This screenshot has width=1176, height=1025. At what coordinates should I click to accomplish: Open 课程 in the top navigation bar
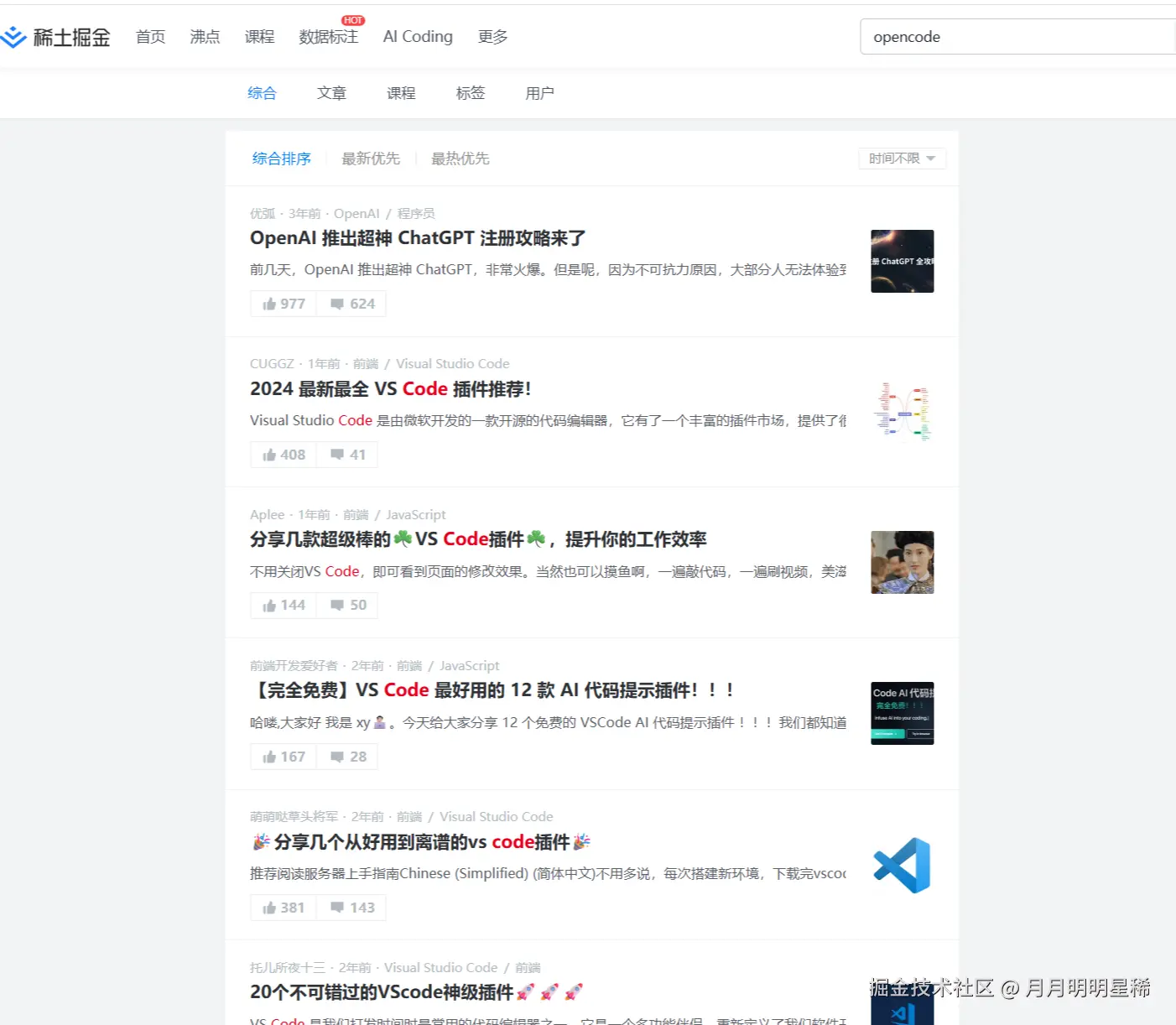(259, 37)
